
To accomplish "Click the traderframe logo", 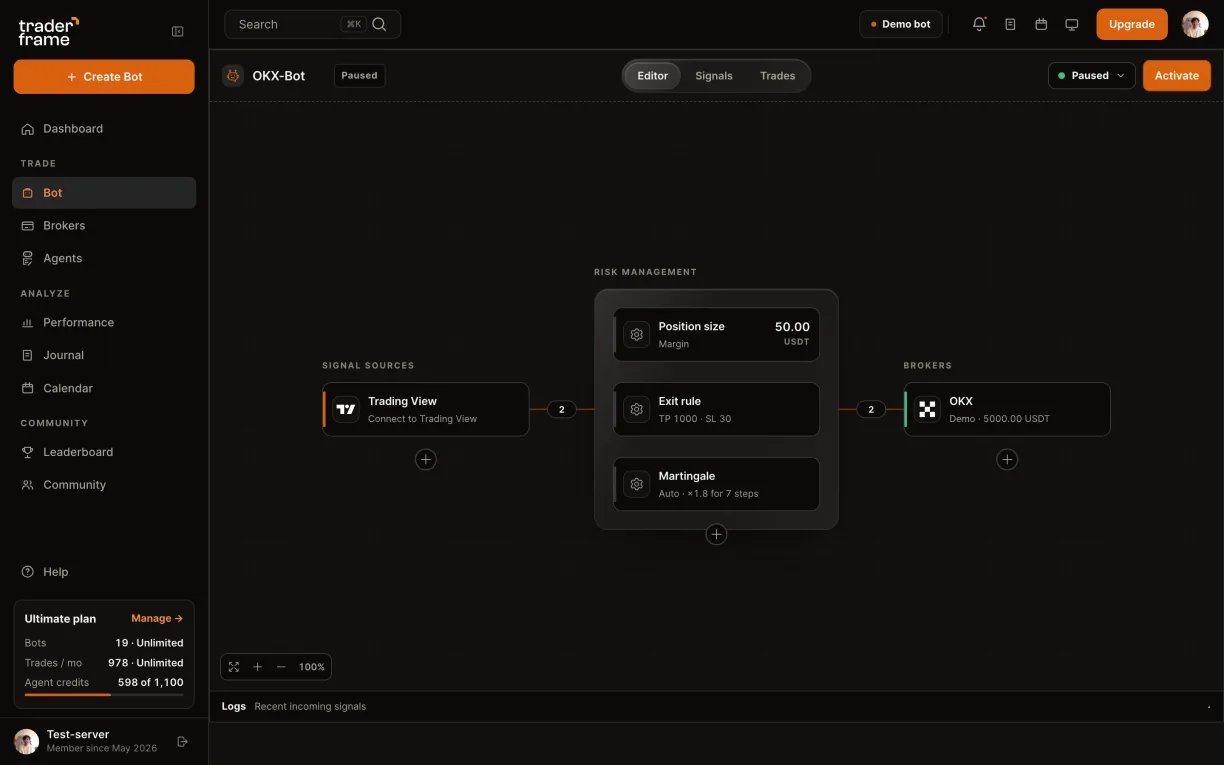I will coord(48,31).
